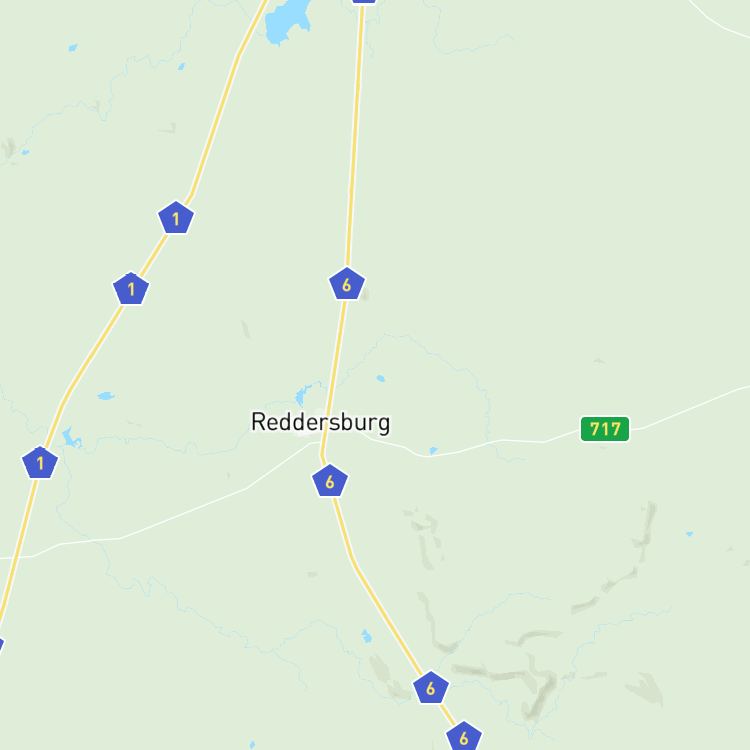The width and height of the screenshot is (750, 750).
Task: Click the cut-off shield at top map edge
Action: point(364,1)
